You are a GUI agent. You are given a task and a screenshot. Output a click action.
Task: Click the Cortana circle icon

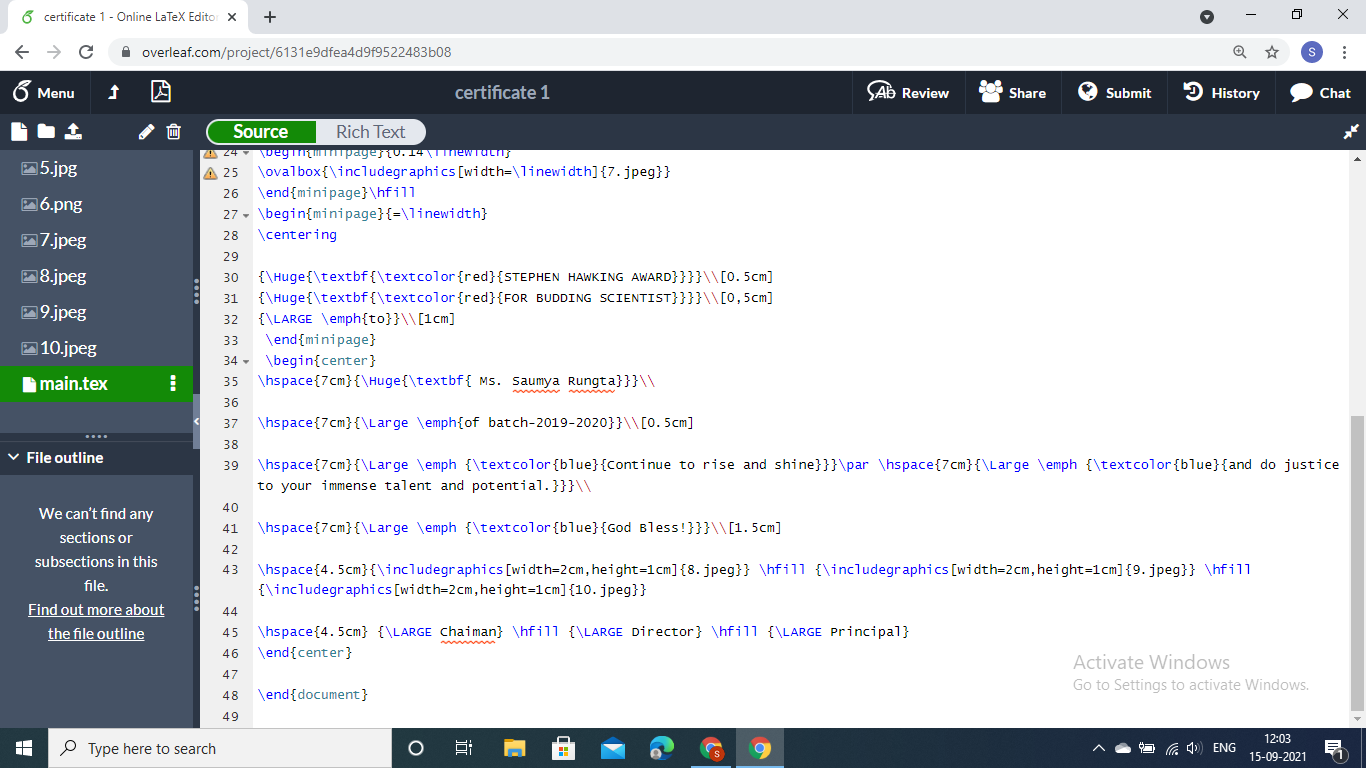(x=416, y=748)
